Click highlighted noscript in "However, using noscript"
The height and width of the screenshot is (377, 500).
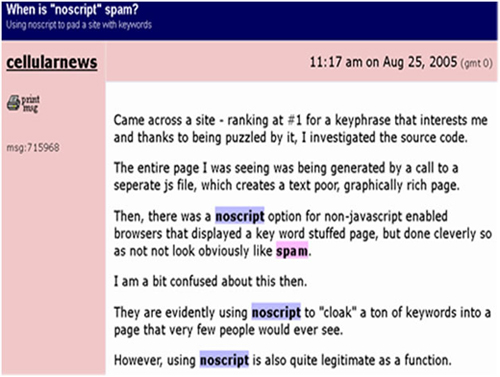click(224, 360)
